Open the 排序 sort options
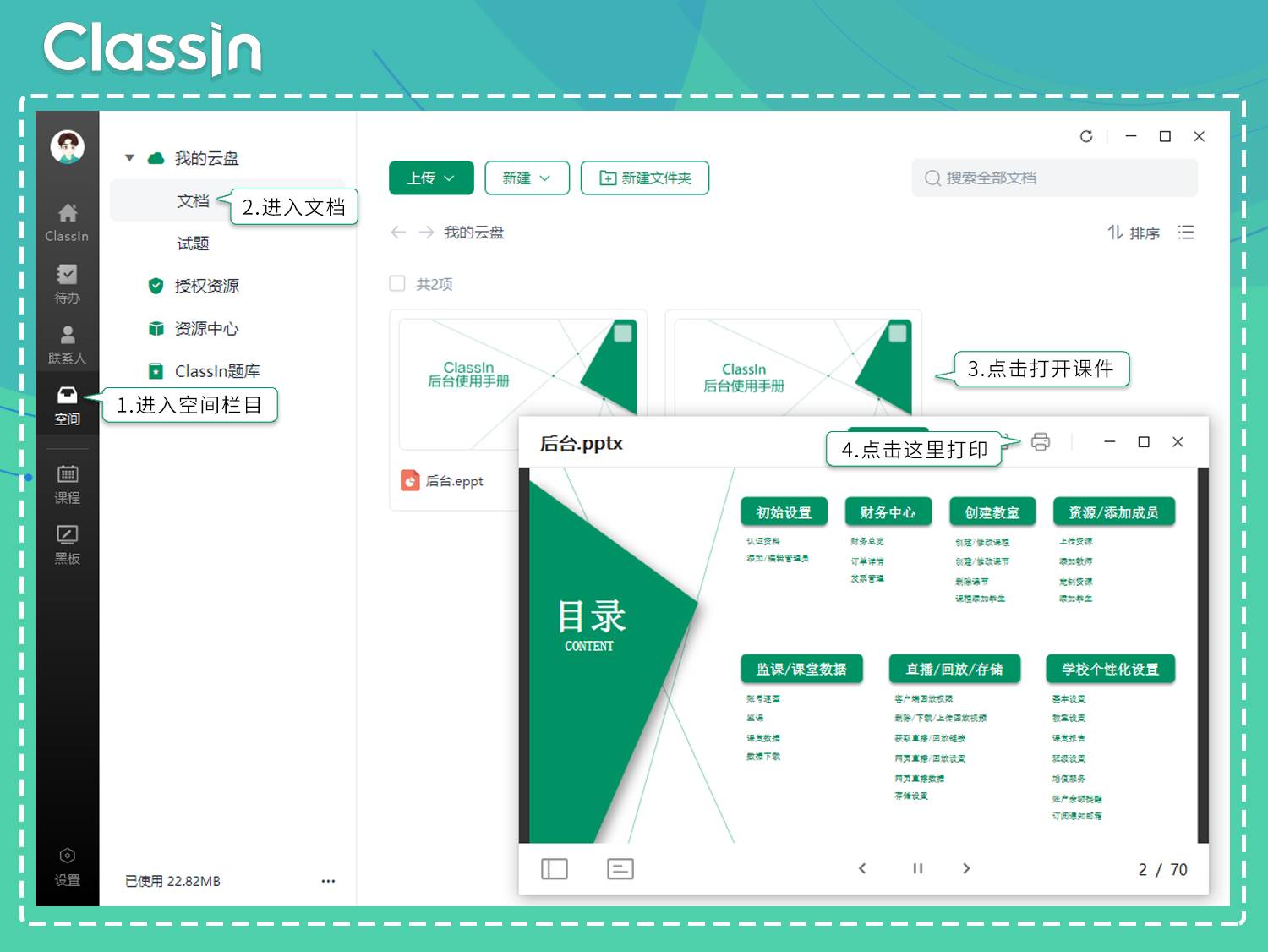The width and height of the screenshot is (1268, 952). pos(1134,233)
